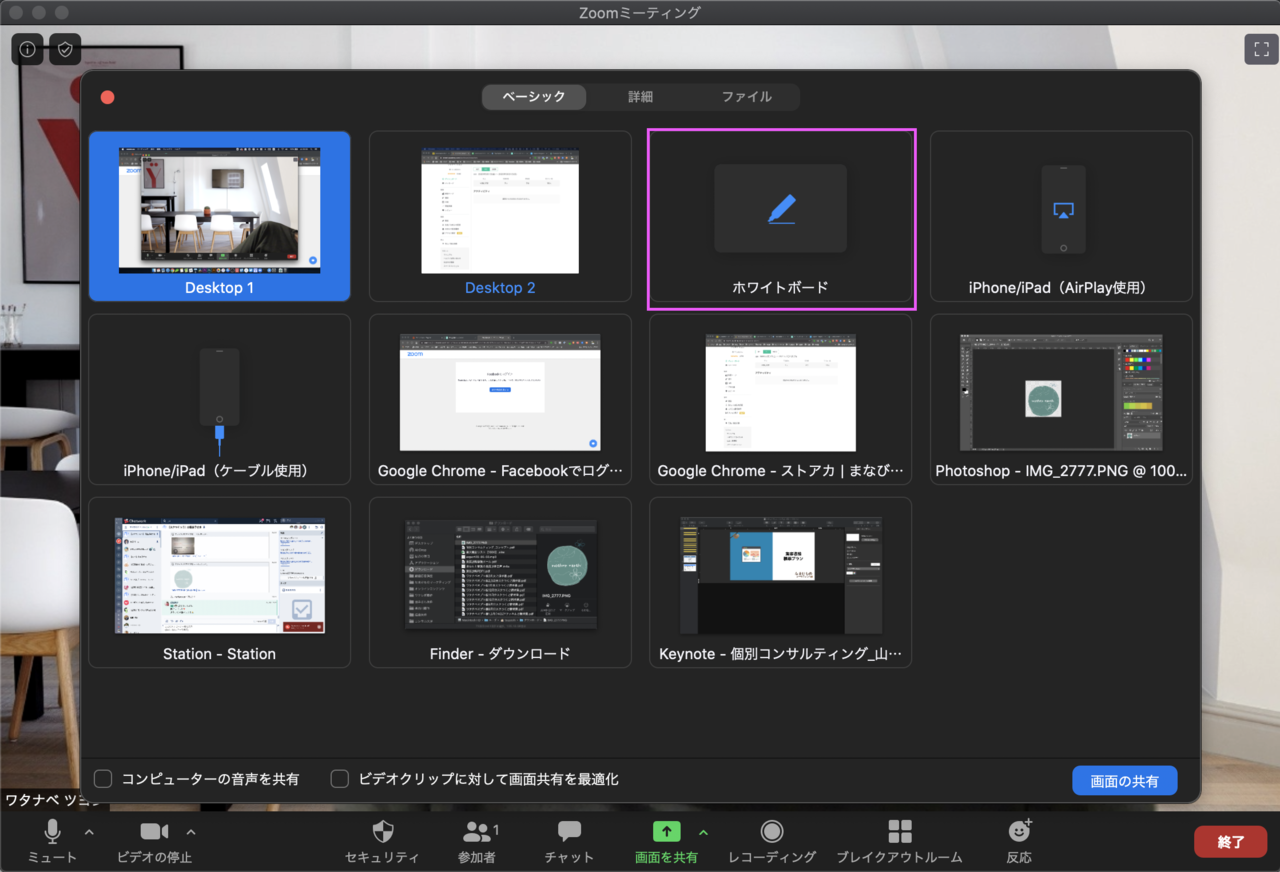Open the ファイル tab
The height and width of the screenshot is (872, 1280).
(749, 97)
